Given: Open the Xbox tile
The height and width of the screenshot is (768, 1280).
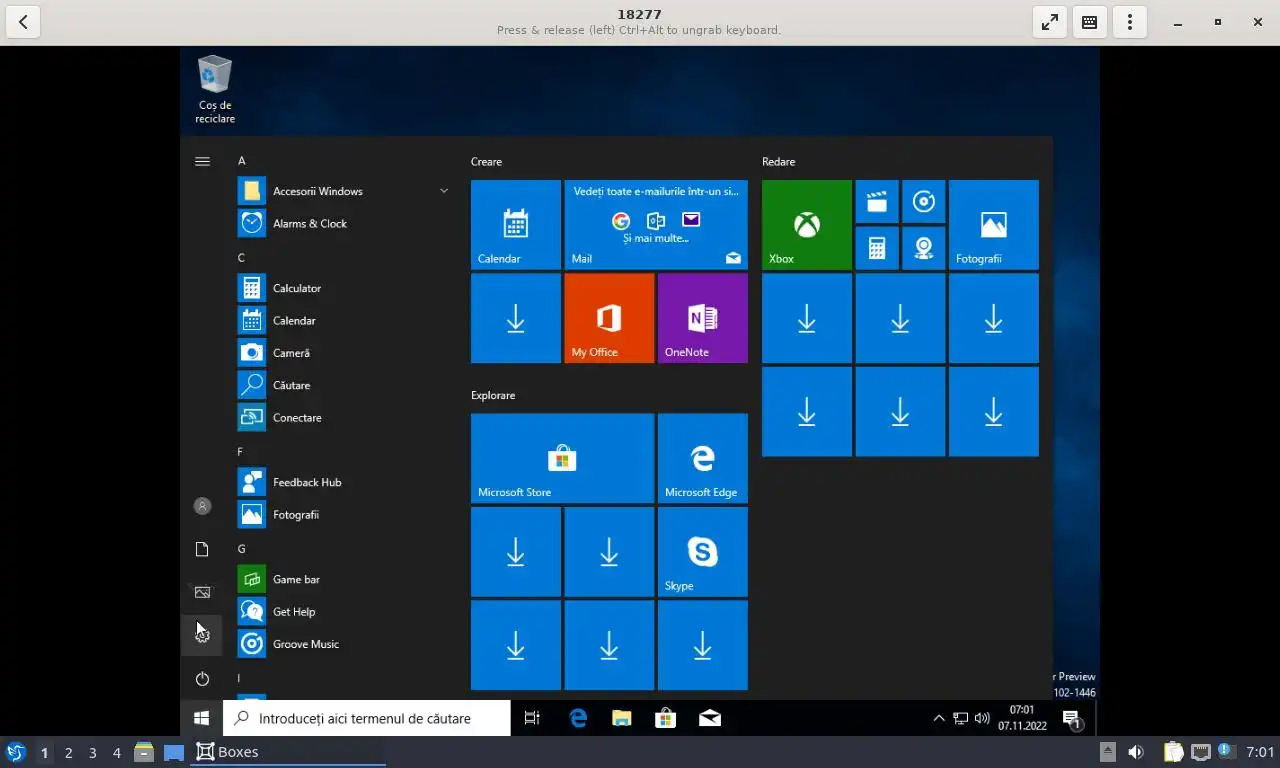Looking at the screenshot, I should (807, 225).
